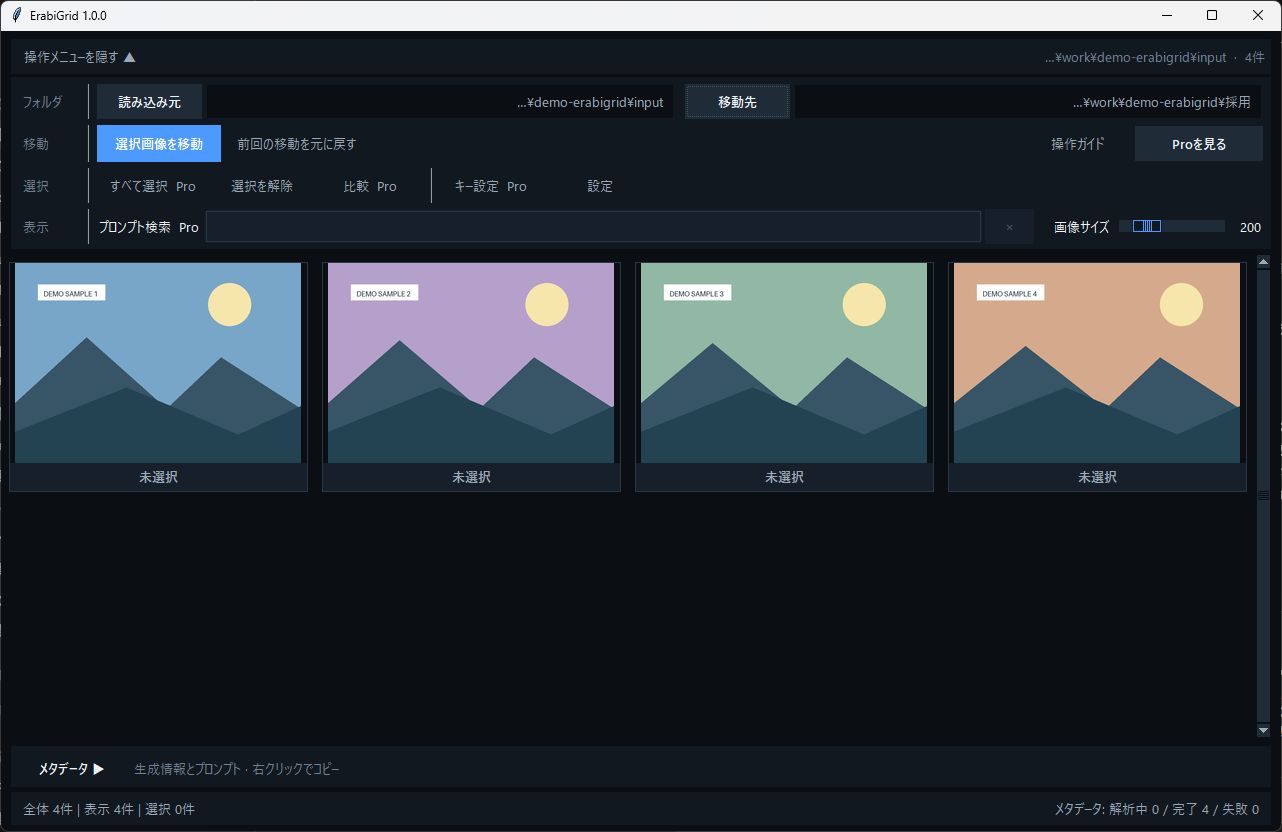The image size is (1282, 832).
Task: Click the 読み込み元 source folder button
Action: (149, 102)
